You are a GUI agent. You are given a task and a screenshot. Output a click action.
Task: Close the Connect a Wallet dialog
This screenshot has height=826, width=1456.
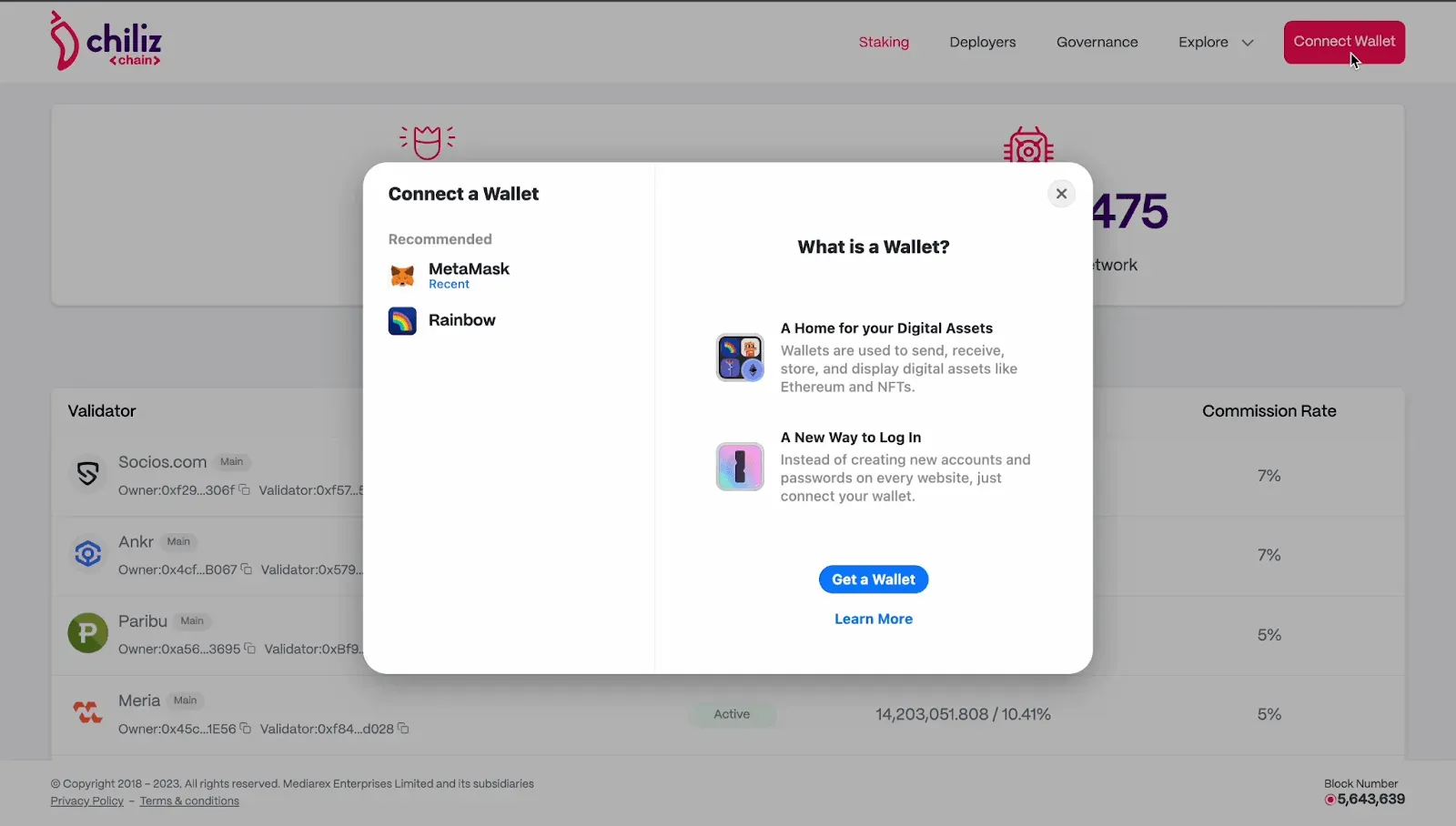(x=1061, y=194)
